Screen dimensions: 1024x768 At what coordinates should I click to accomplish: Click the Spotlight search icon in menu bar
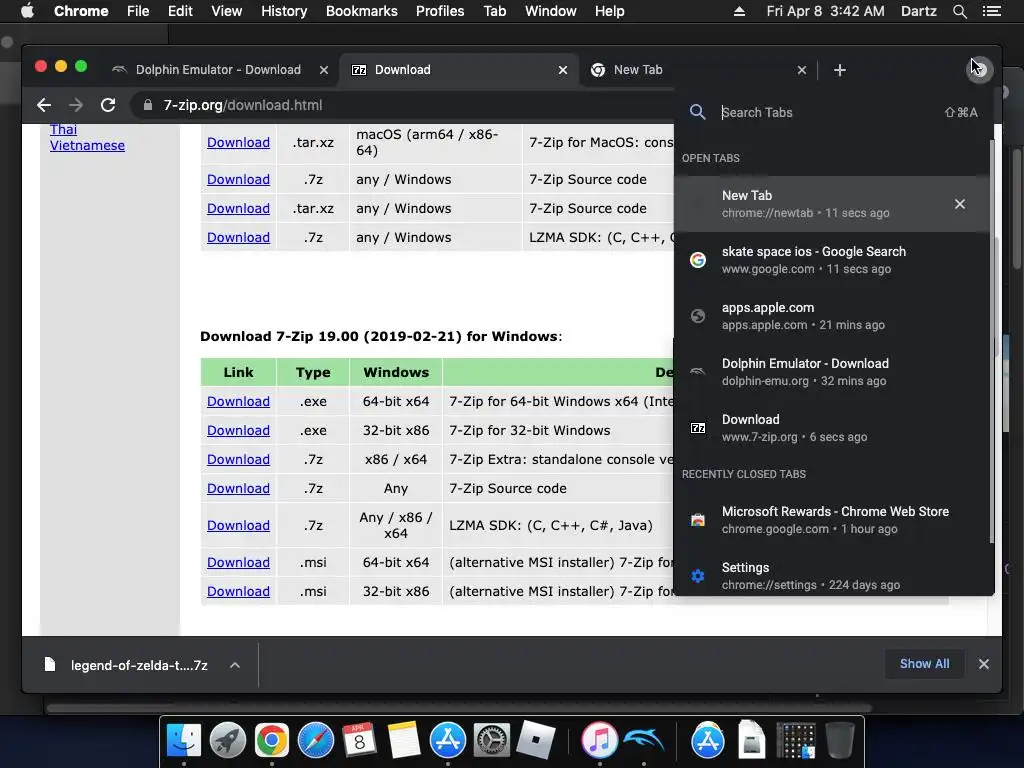pos(959,11)
